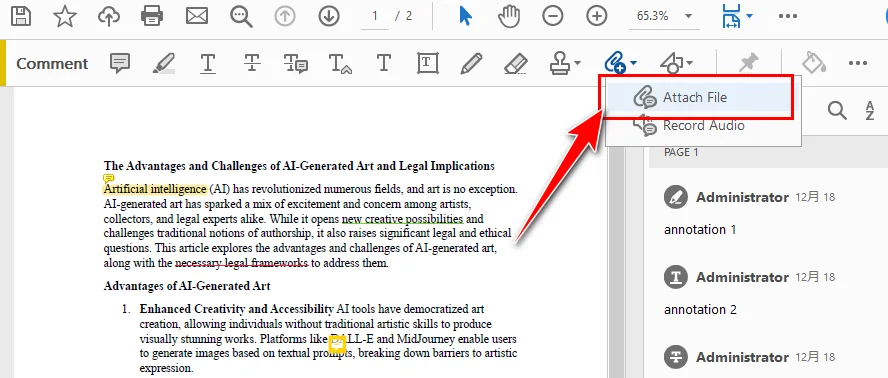Save the file with the floppy disk icon
888x378 pixels.
pos(21,16)
